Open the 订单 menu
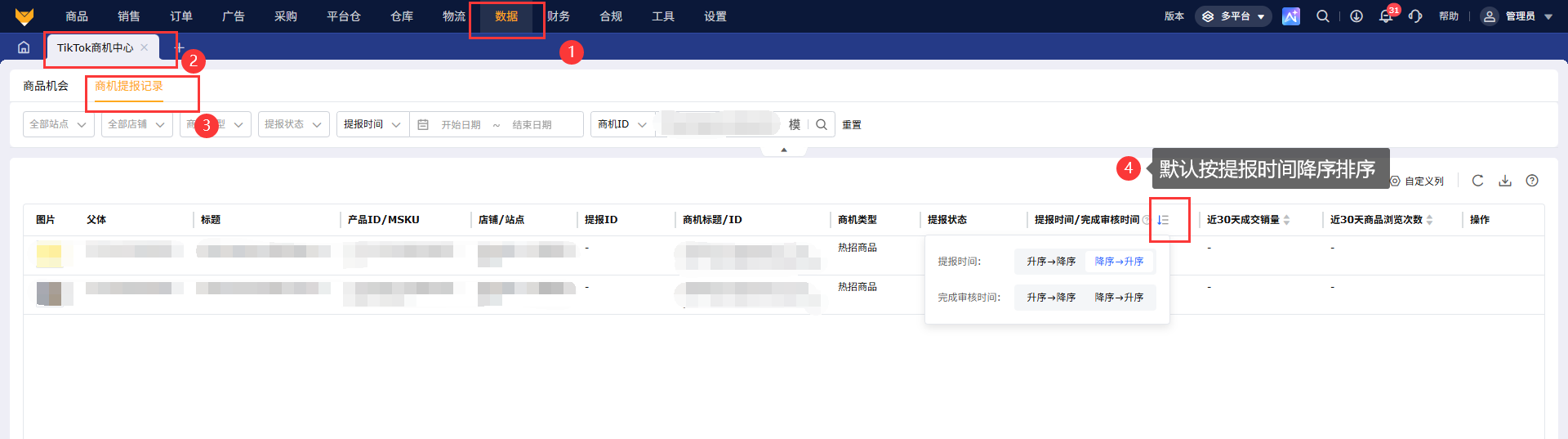Image resolution: width=1568 pixels, height=439 pixels. coord(181,16)
